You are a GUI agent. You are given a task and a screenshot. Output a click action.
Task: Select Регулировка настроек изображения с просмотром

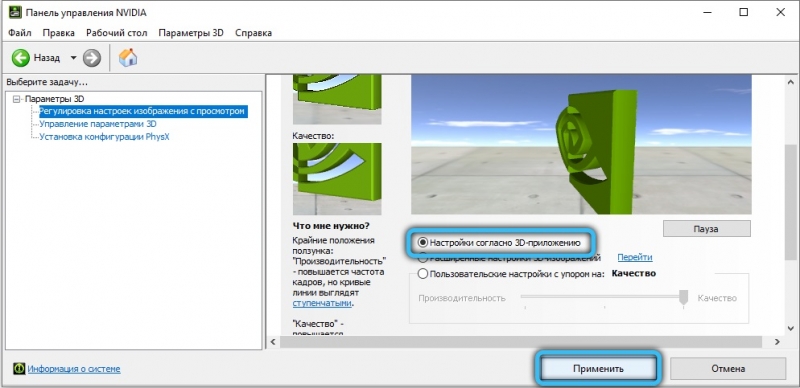tap(143, 111)
